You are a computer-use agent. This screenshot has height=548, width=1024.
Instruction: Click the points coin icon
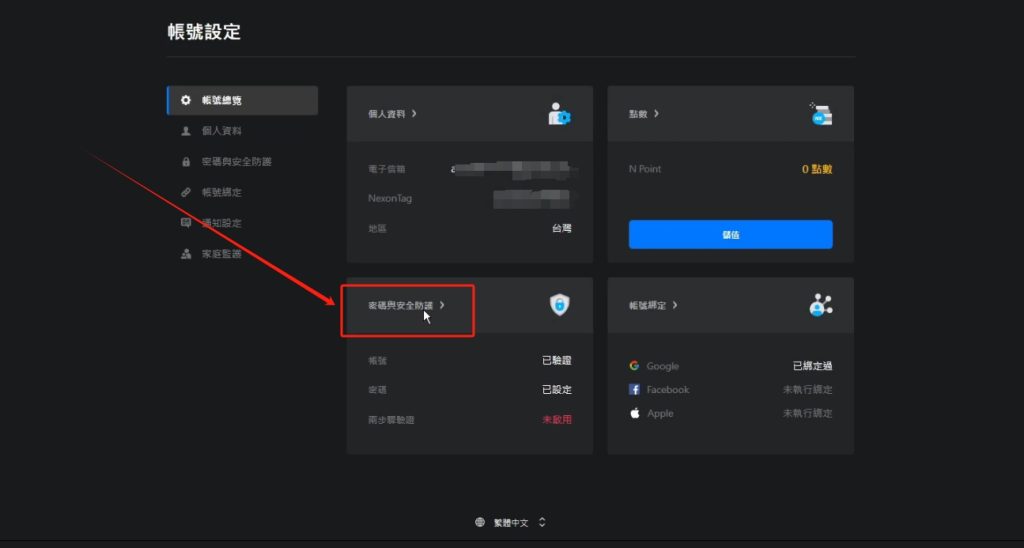click(820, 114)
